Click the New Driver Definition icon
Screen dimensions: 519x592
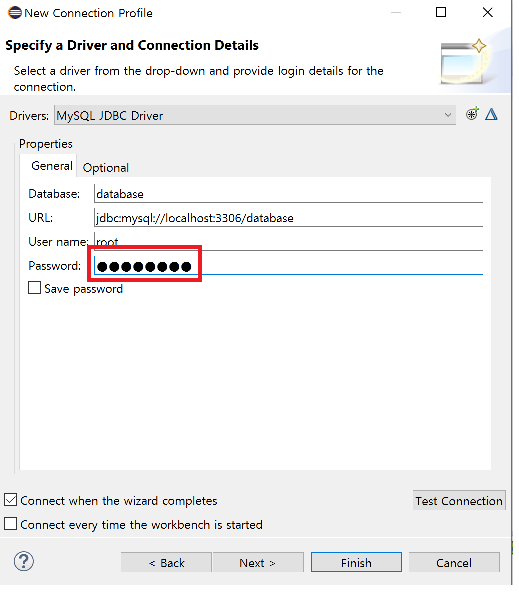pos(472,114)
